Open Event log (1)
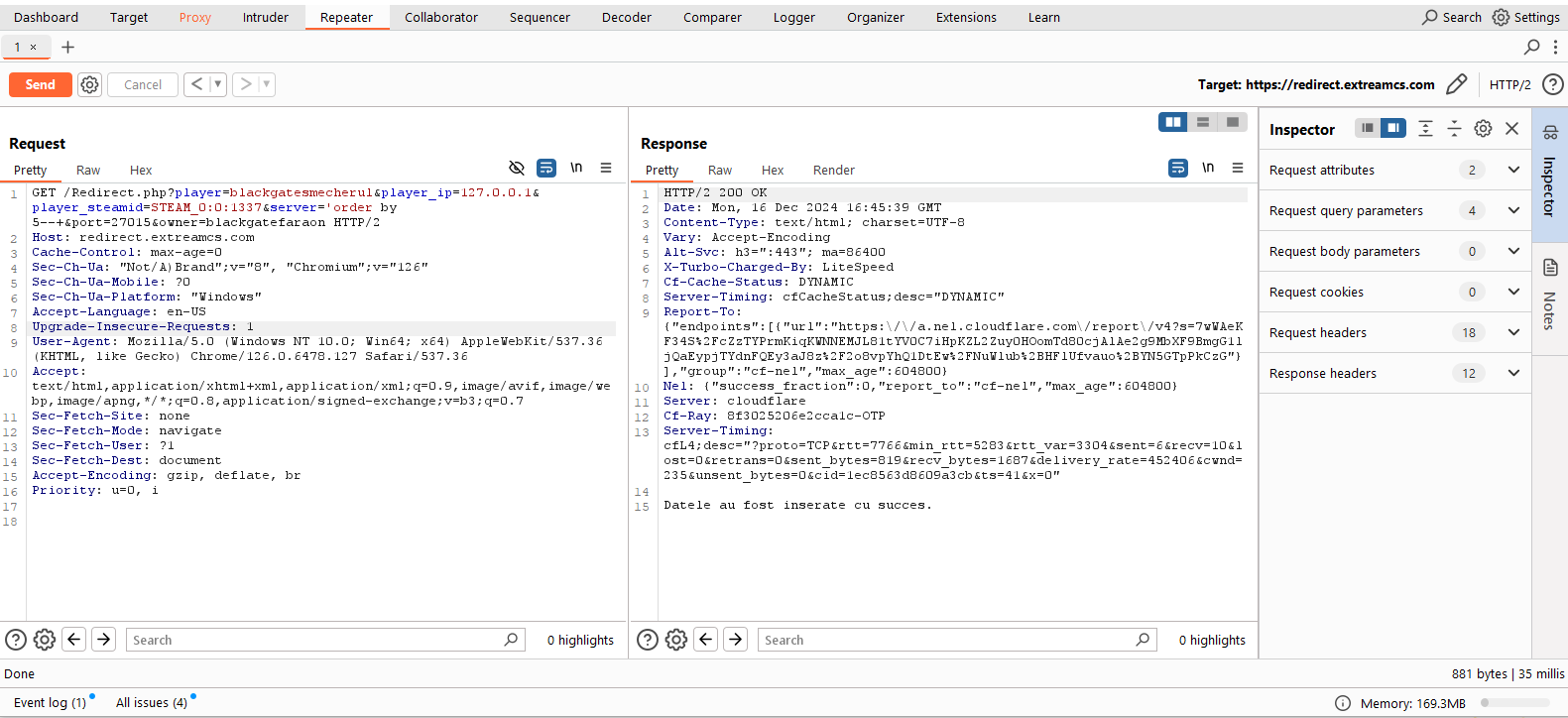Viewport: 1568px width, 718px height. [51, 702]
